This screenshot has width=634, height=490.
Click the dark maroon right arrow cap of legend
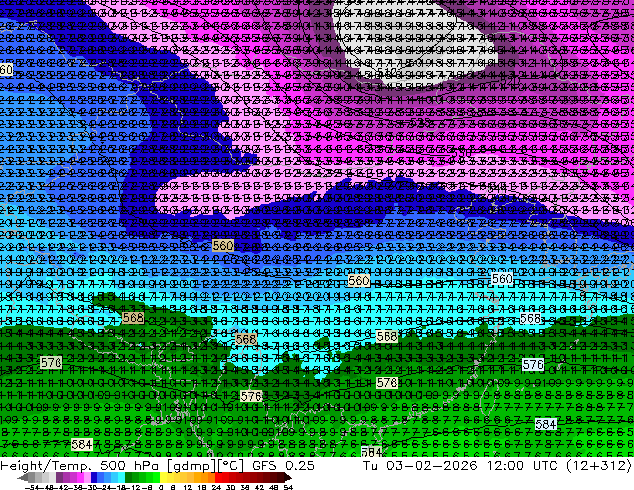[x=287, y=478]
